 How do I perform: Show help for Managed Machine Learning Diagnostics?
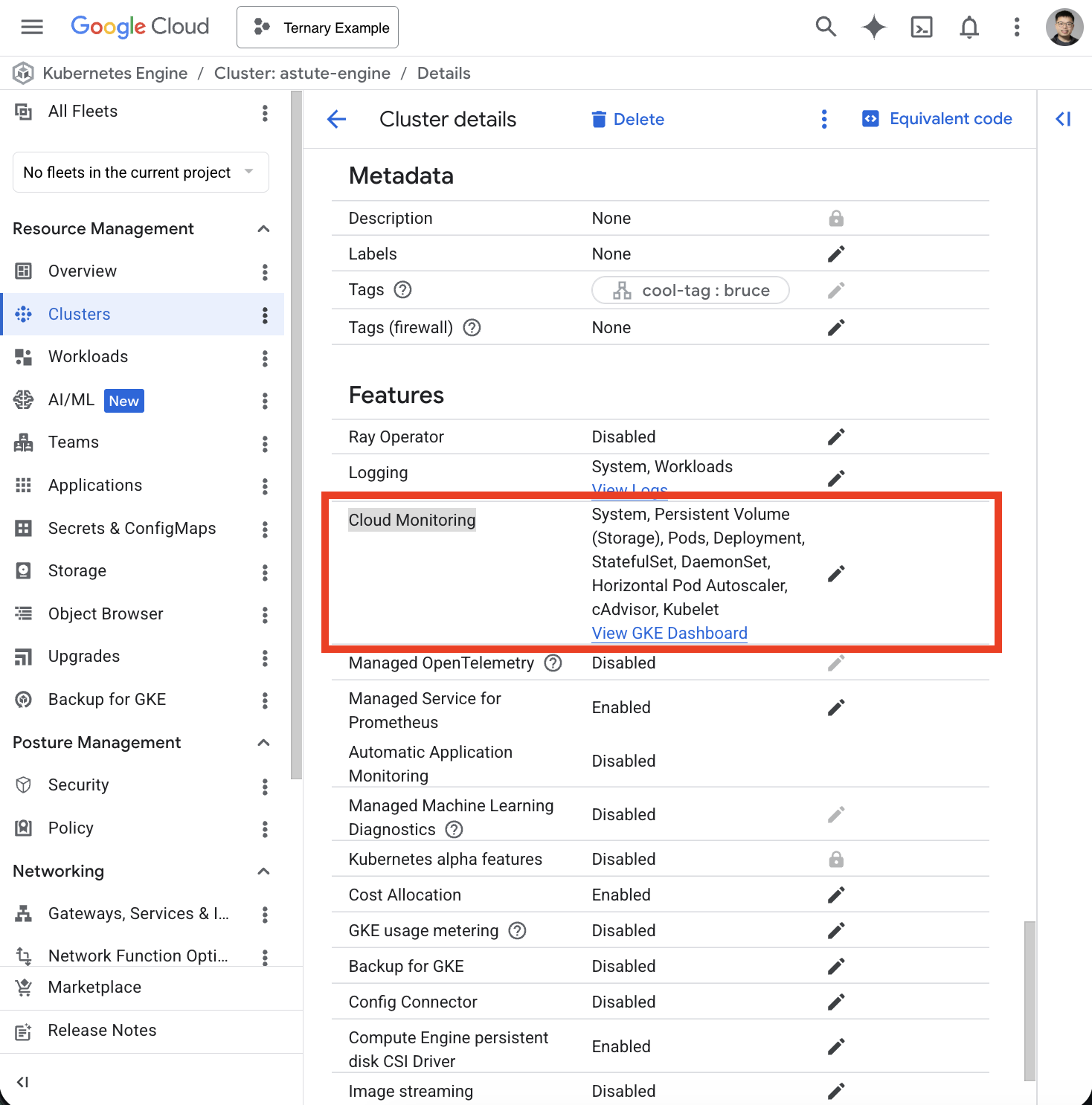tap(454, 830)
